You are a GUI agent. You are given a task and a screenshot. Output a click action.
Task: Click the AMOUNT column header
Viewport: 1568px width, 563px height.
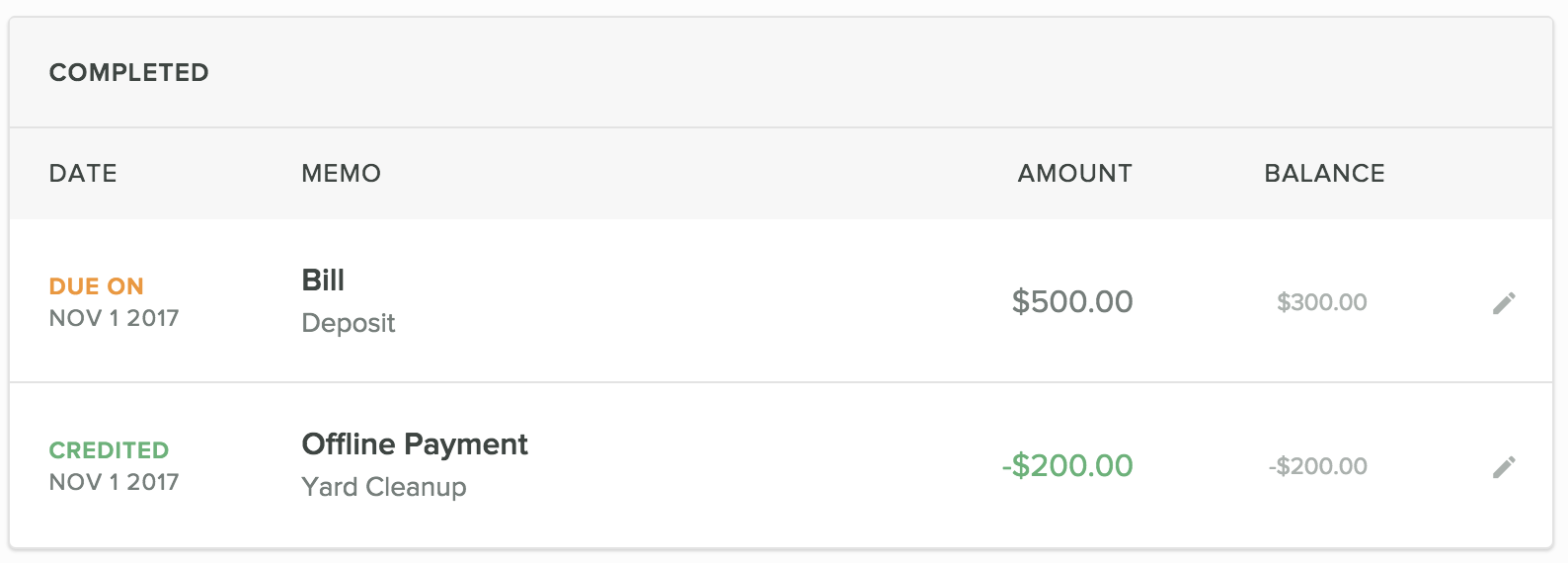1074,174
